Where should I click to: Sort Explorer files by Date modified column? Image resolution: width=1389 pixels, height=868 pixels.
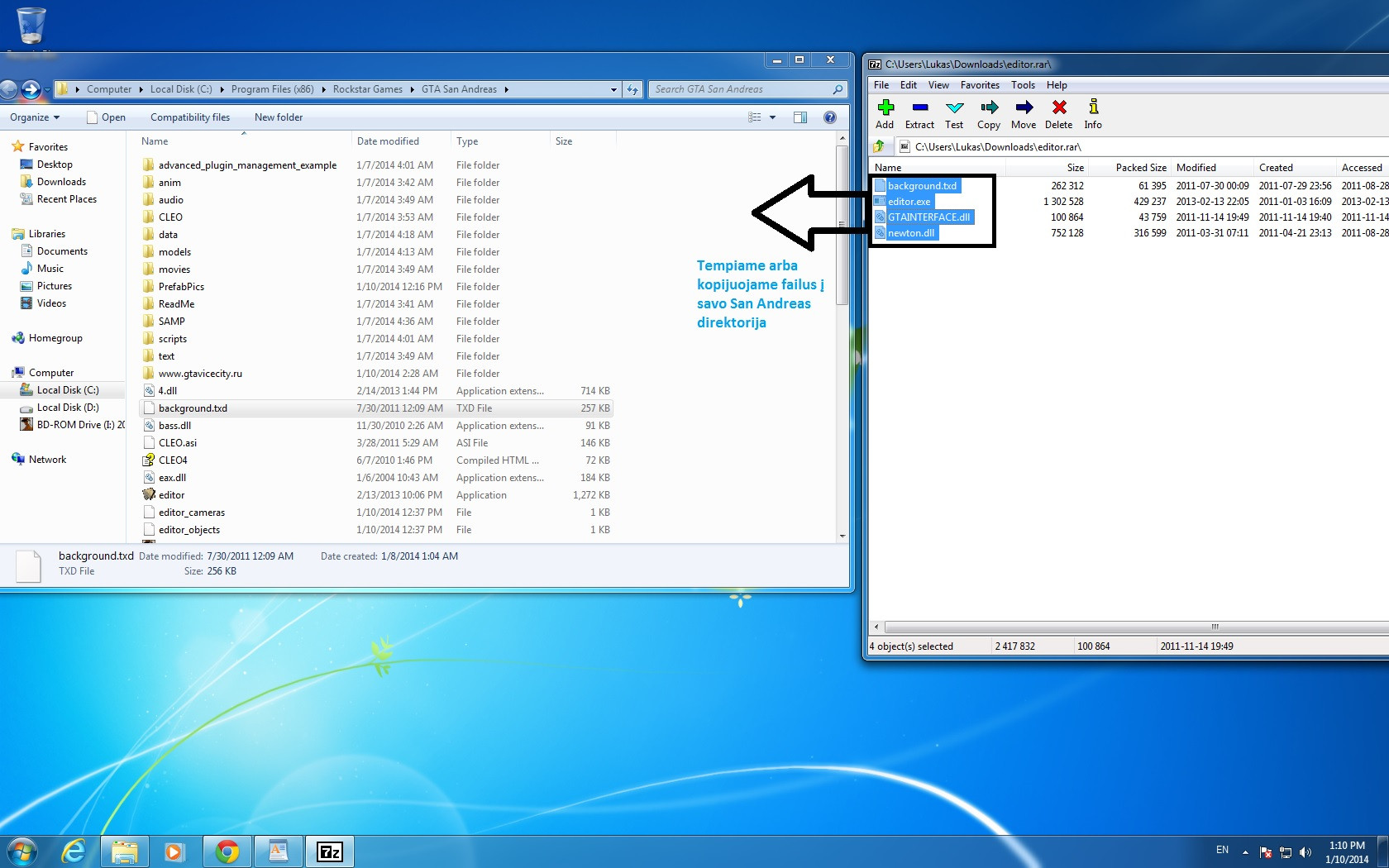[x=401, y=141]
